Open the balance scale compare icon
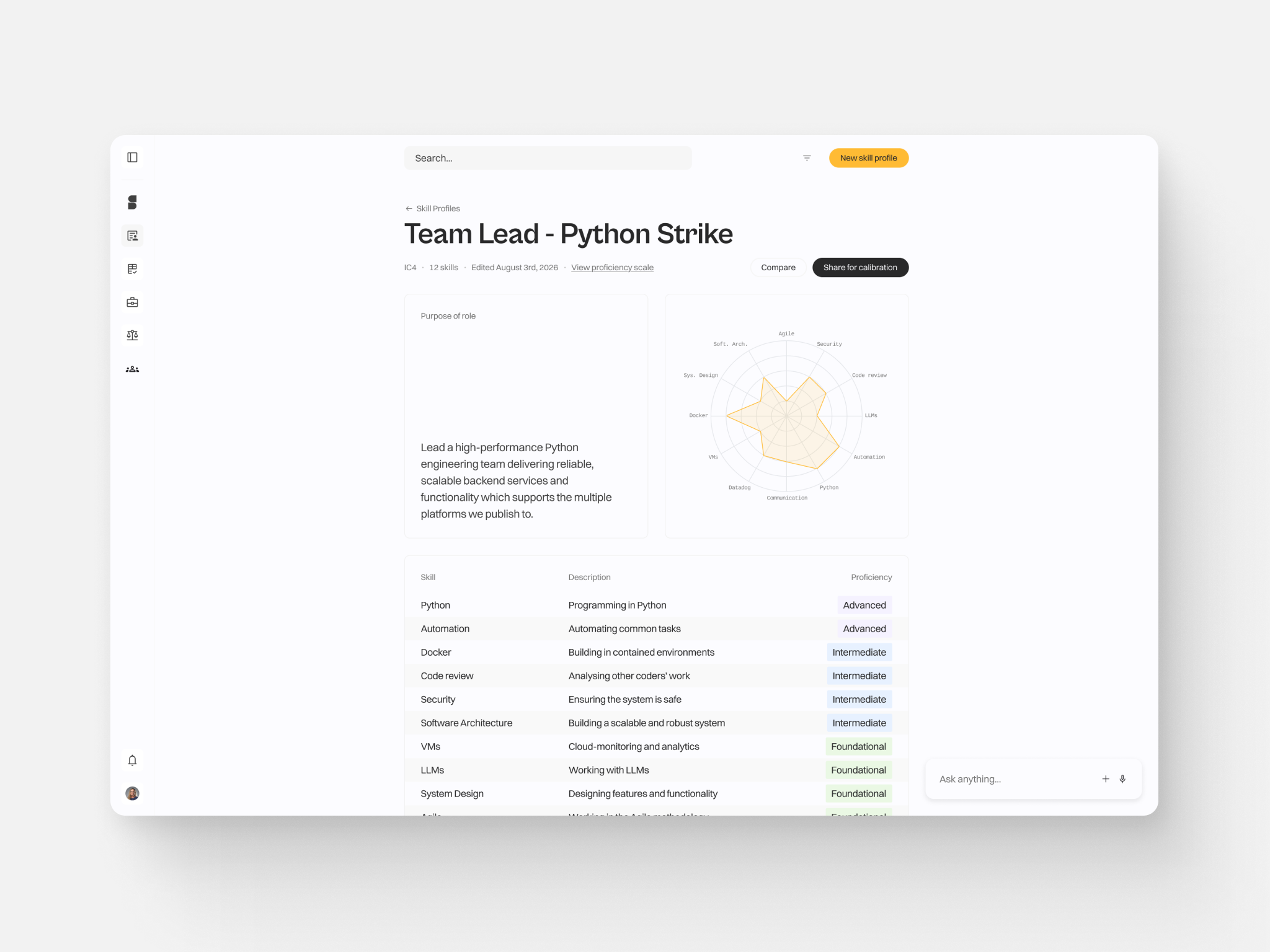 (132, 335)
